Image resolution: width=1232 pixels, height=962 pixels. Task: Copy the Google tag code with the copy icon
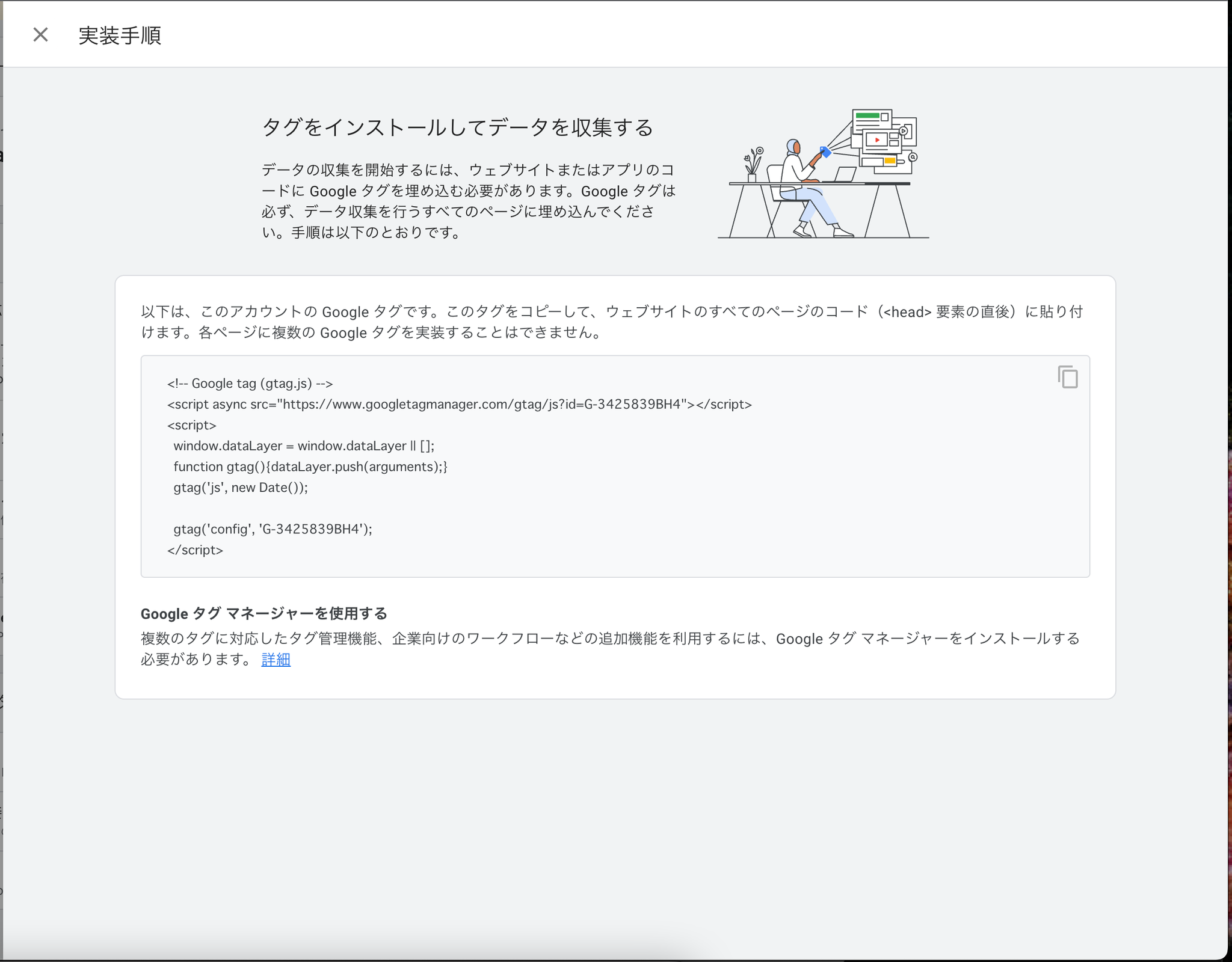tap(1068, 377)
